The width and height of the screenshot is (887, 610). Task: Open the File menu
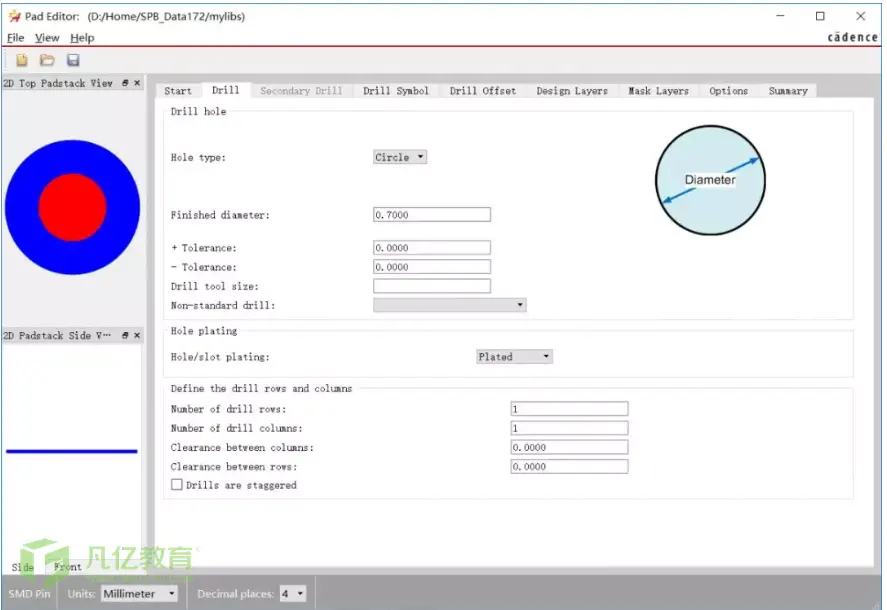(15, 38)
